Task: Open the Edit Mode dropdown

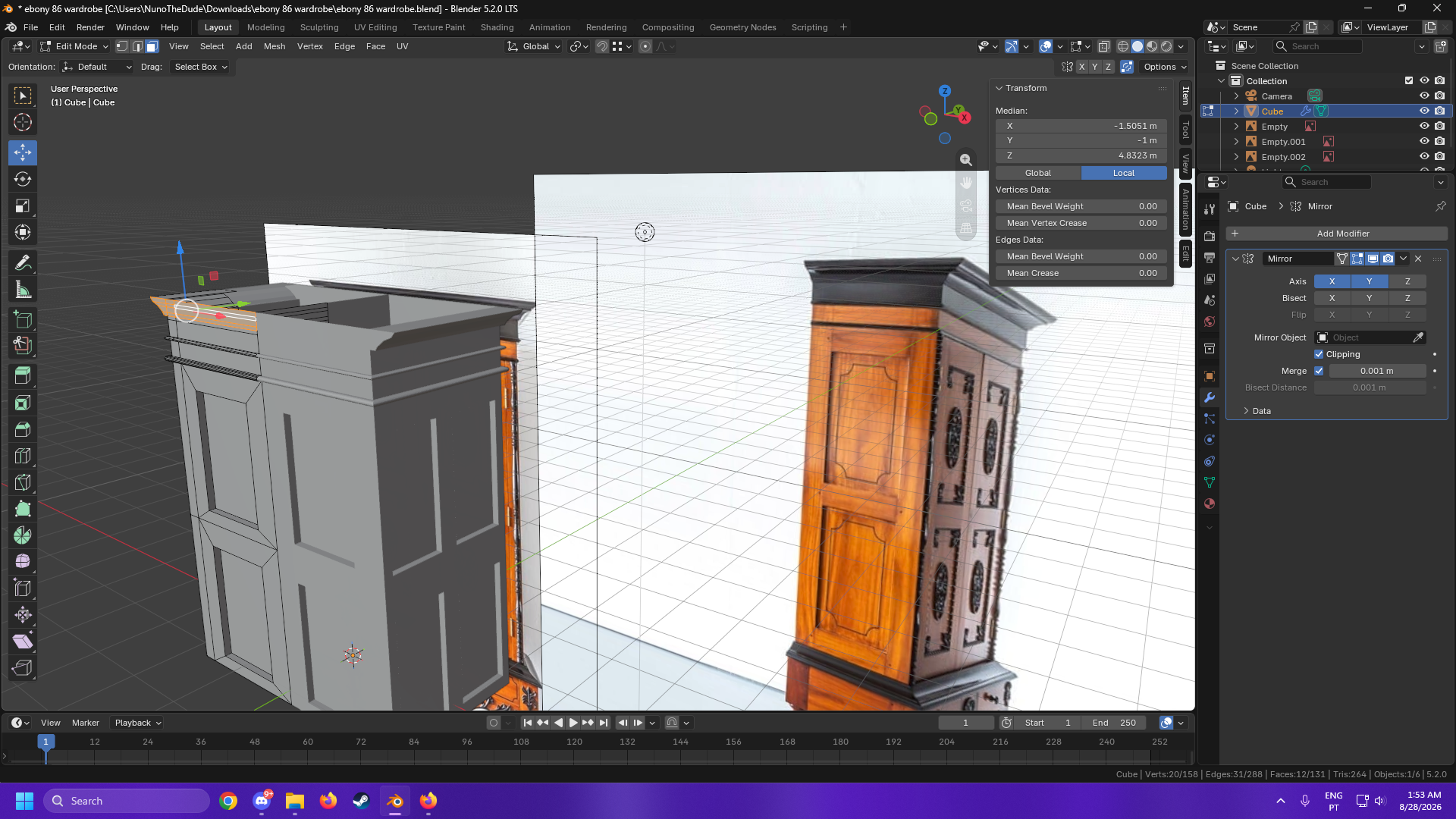Action: [x=74, y=46]
